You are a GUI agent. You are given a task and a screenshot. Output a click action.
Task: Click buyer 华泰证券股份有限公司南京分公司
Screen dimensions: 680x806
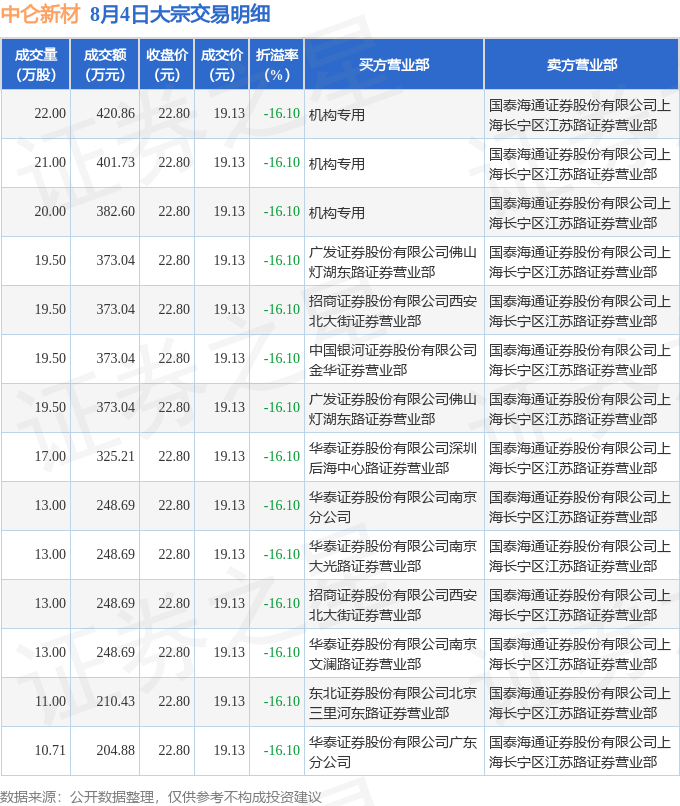tap(393, 507)
